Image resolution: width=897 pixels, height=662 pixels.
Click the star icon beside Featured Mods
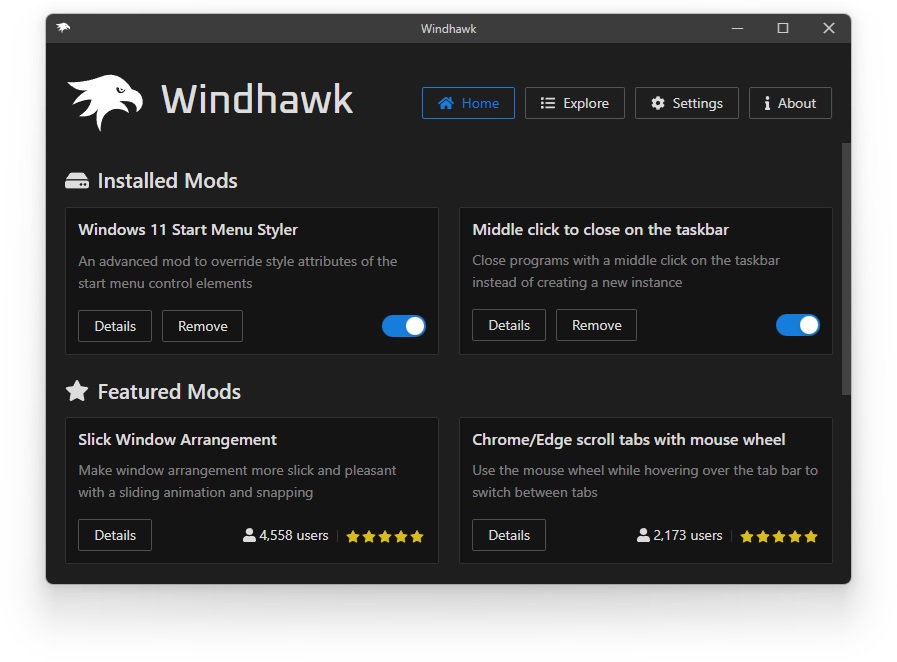point(77,391)
